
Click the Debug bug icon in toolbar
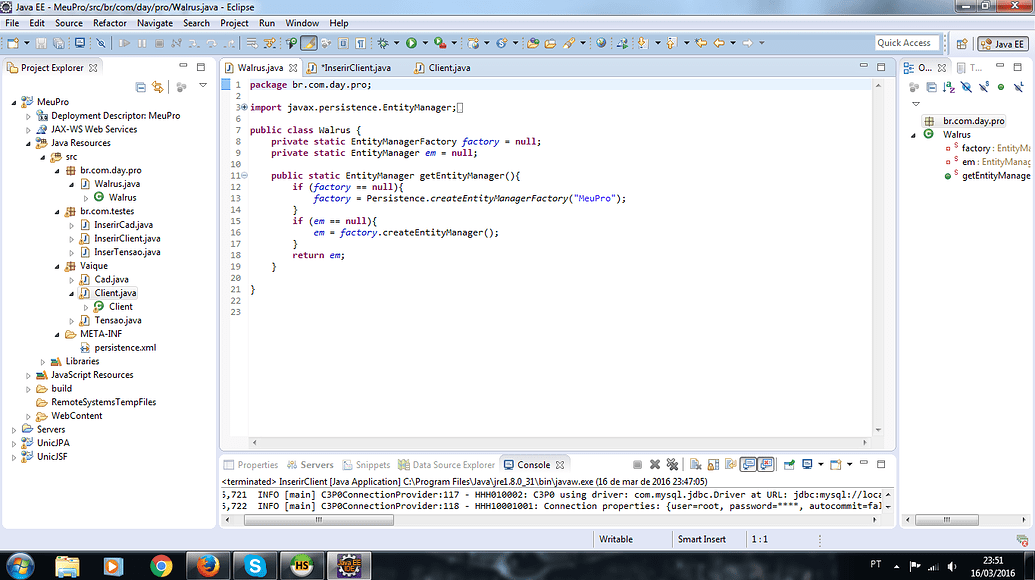[x=382, y=43]
